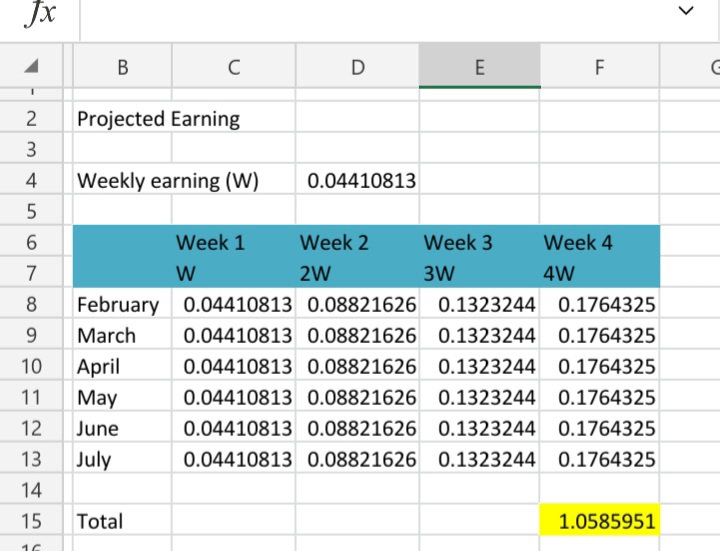This screenshot has width=720, height=551.
Task: Click the 'Total' label cell
Action: point(122,521)
